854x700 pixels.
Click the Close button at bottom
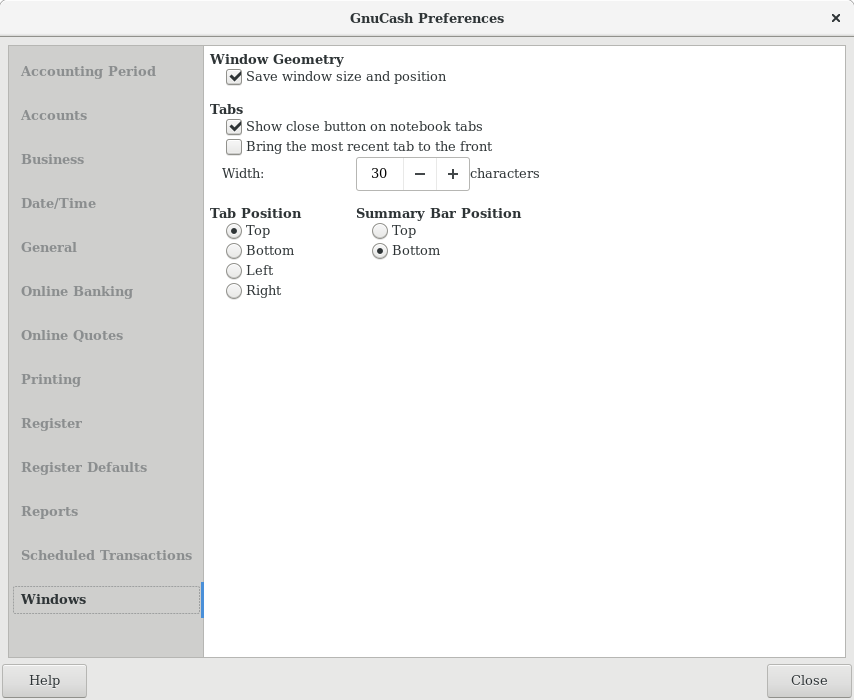pyautogui.click(x=809, y=680)
